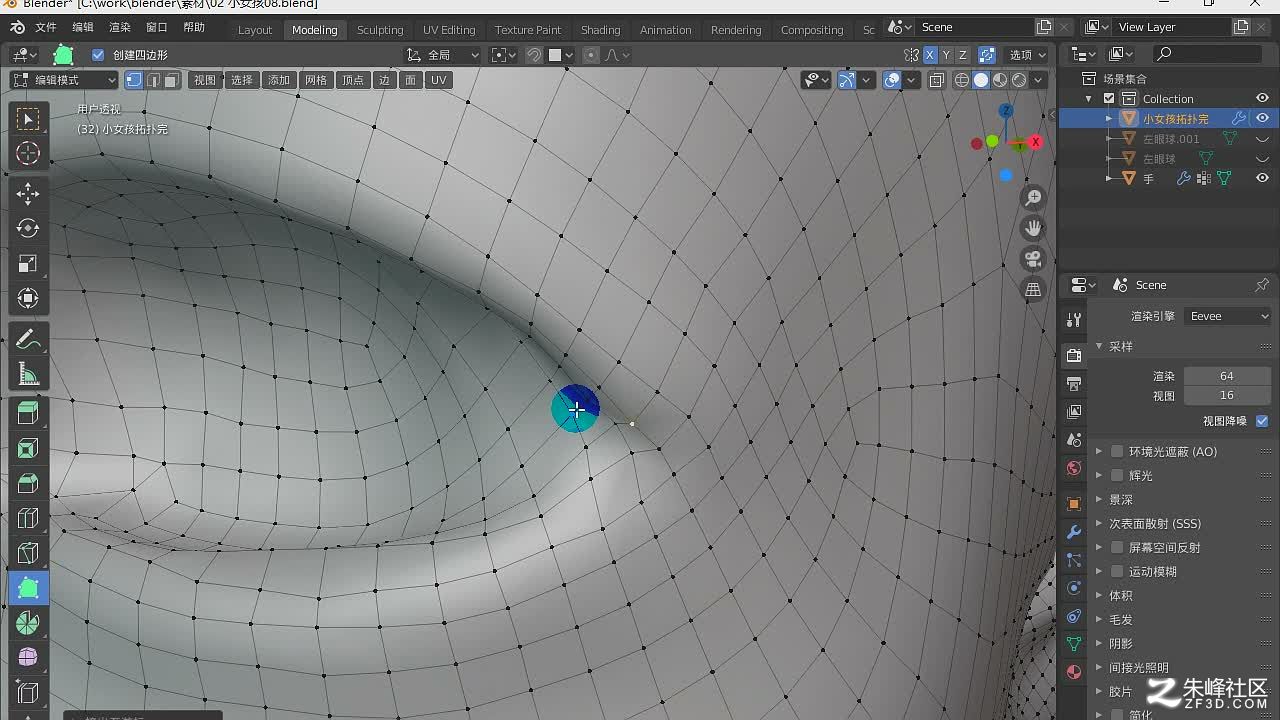The width and height of the screenshot is (1280, 720).
Task: Select the Loop Cut tool
Action: point(28,518)
